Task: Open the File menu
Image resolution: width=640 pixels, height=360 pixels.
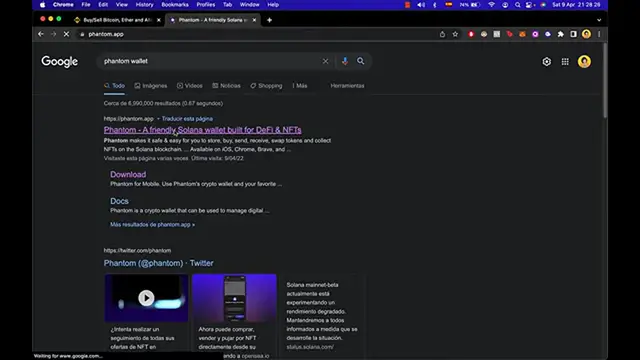Action: pyautogui.click(x=86, y=5)
